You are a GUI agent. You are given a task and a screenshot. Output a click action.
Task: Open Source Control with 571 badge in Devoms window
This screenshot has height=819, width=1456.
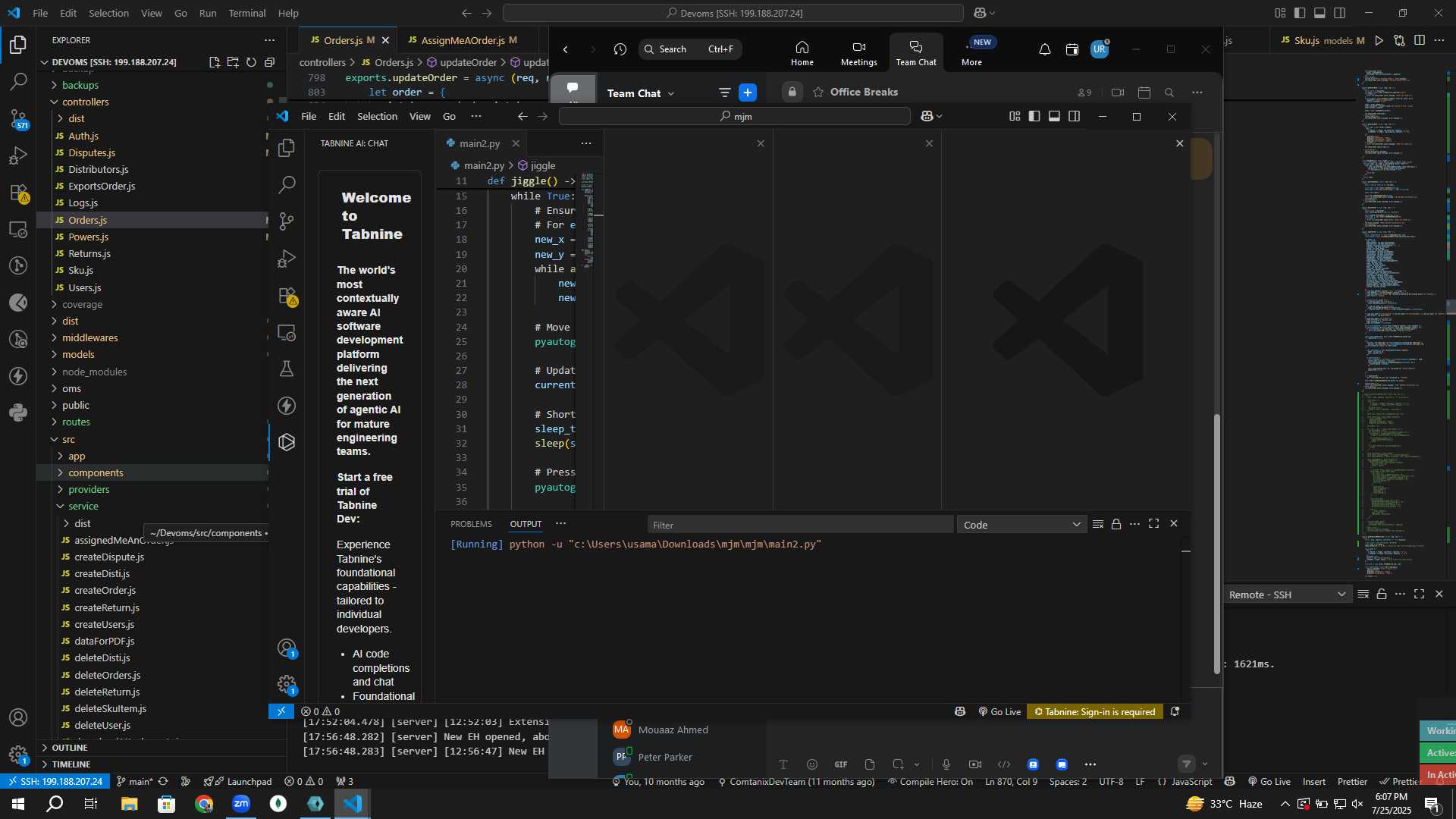click(18, 118)
